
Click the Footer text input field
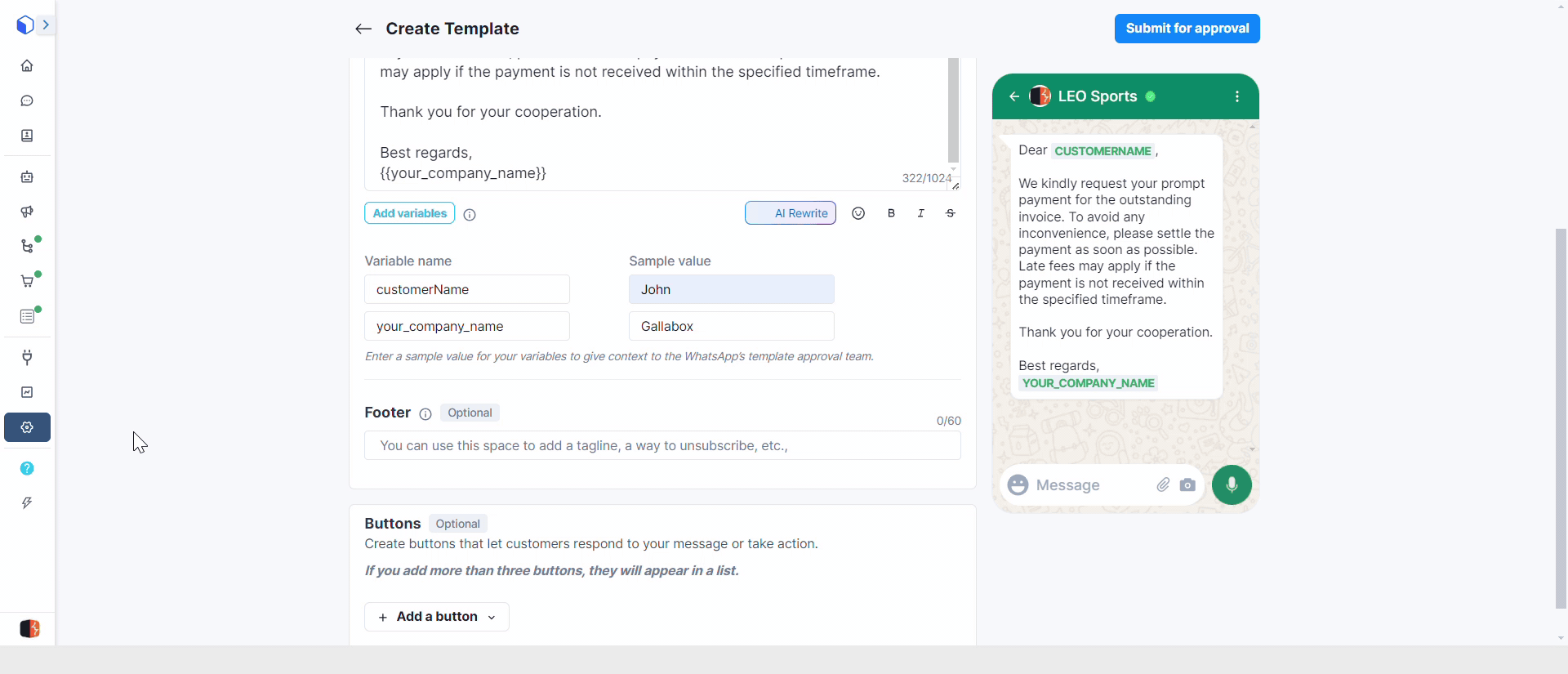(662, 445)
